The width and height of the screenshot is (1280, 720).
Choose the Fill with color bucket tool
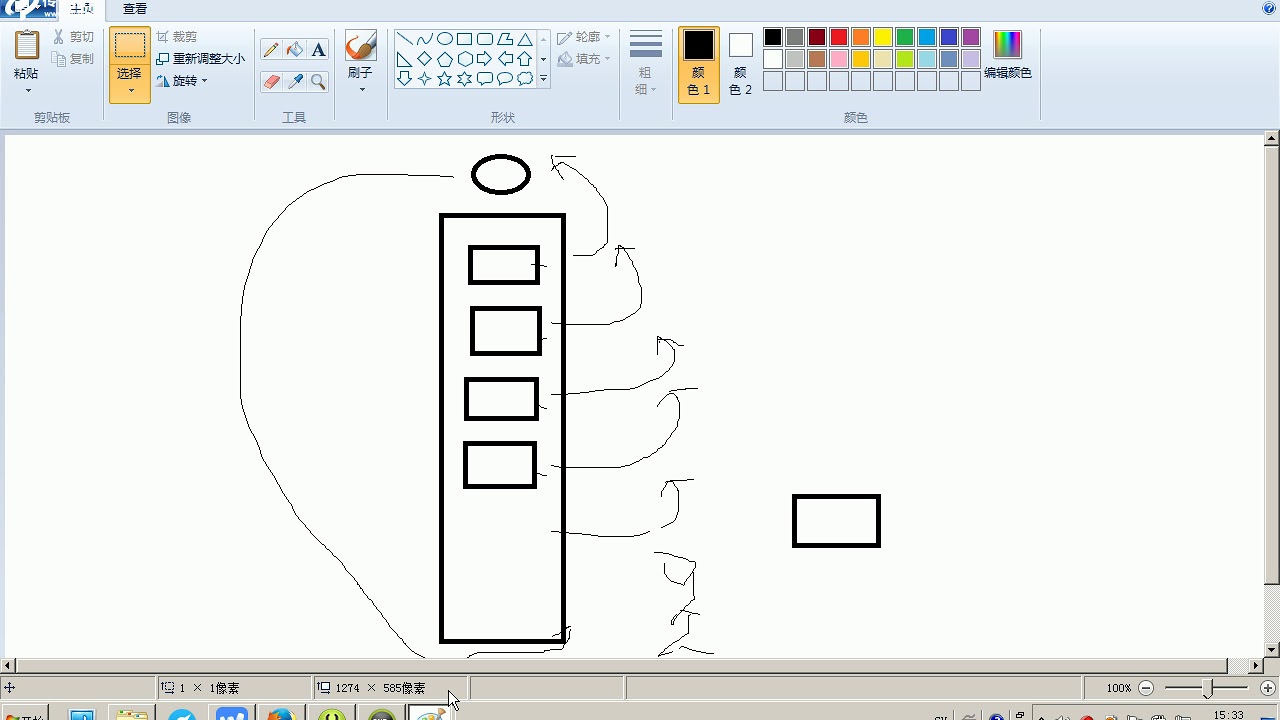click(295, 50)
